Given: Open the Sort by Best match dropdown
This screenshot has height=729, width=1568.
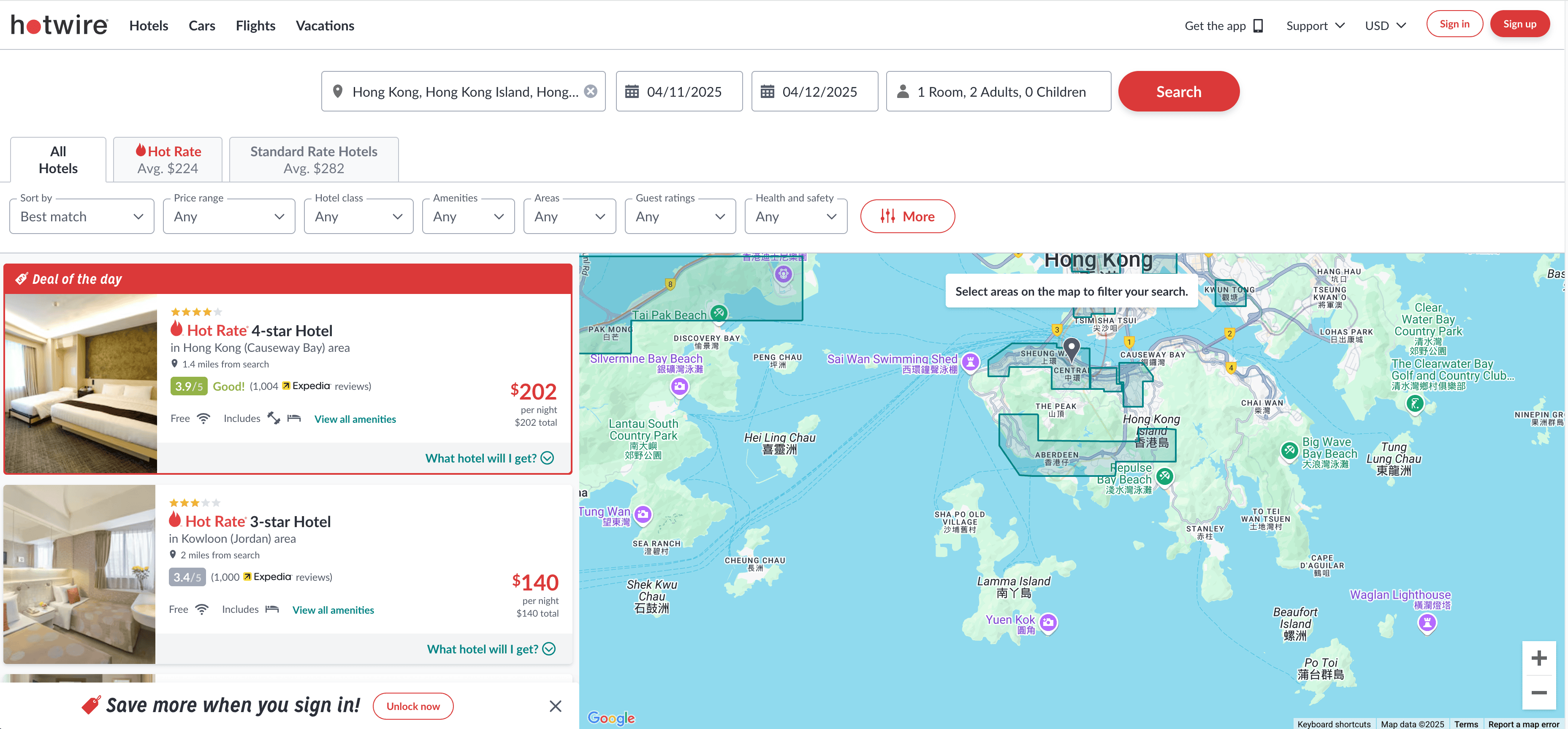Looking at the screenshot, I should [81, 216].
